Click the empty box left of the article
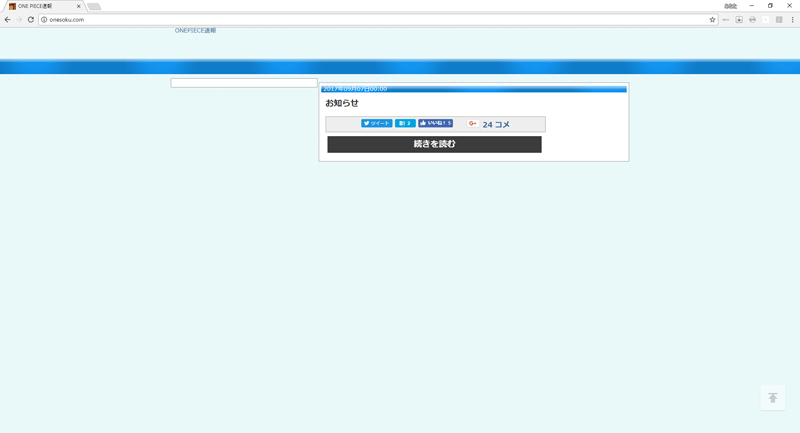Viewport: 800px width, 433px height. point(244,83)
